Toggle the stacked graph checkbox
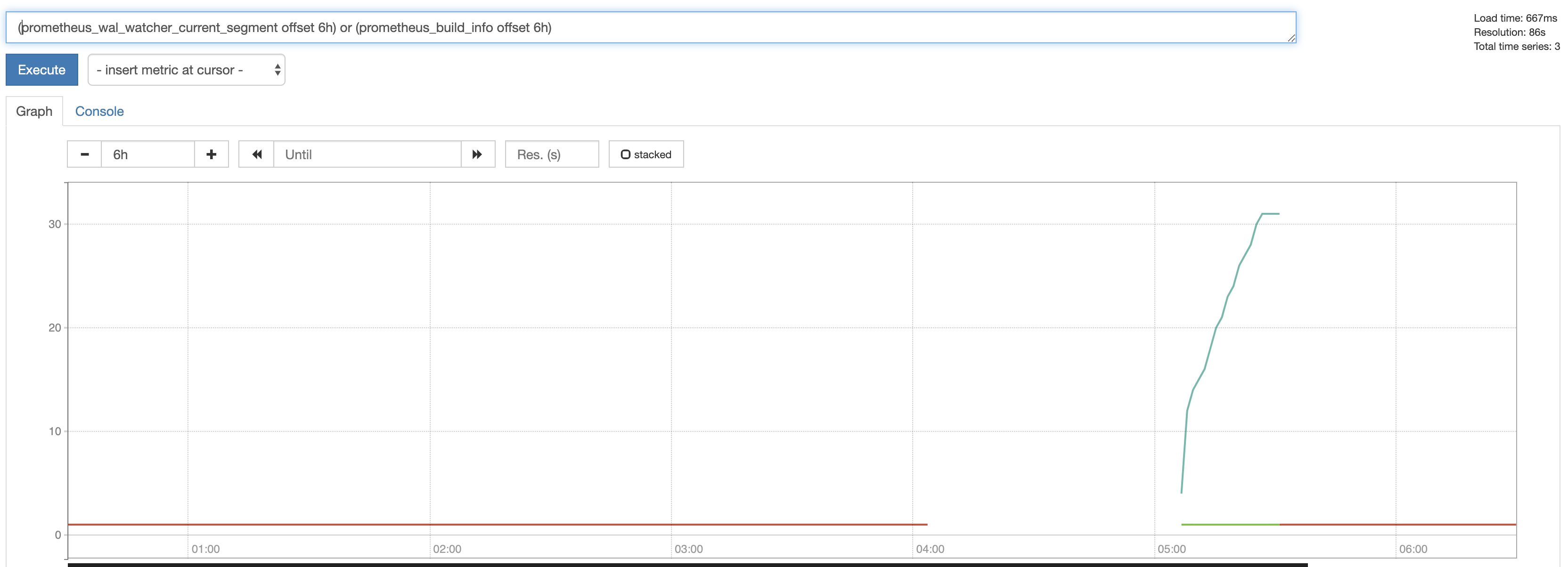The height and width of the screenshot is (567, 1568). click(x=625, y=154)
